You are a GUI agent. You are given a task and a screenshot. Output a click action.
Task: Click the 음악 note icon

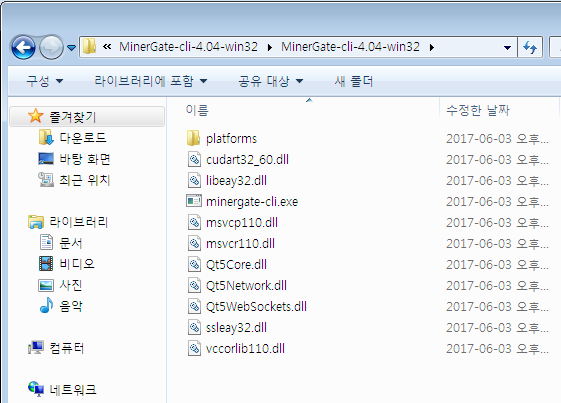(46, 305)
